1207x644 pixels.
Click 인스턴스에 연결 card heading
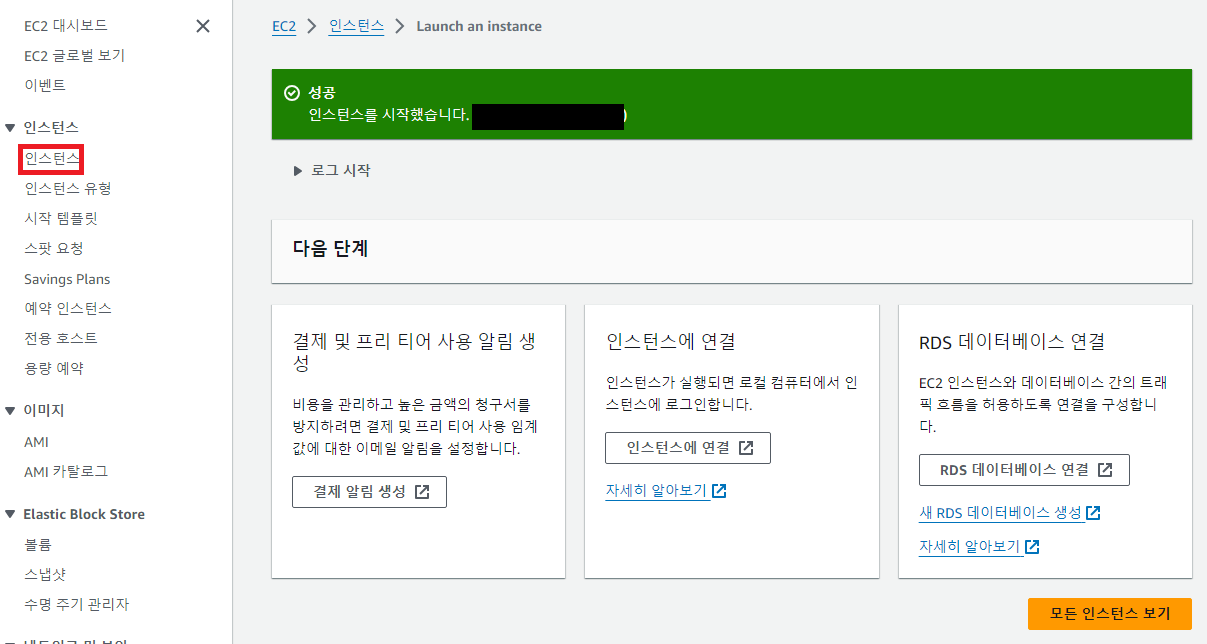[671, 341]
